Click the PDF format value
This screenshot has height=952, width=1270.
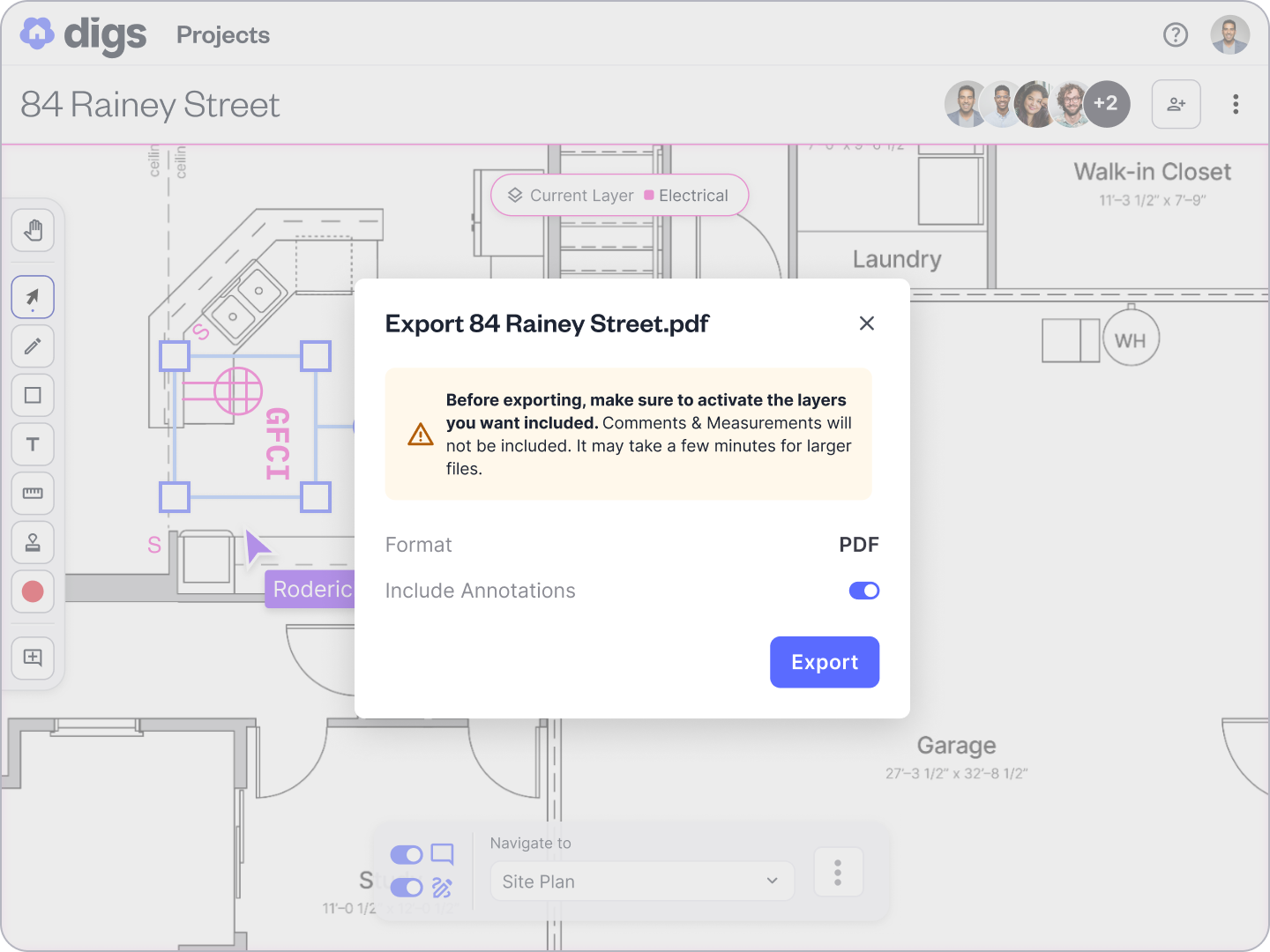tap(859, 545)
